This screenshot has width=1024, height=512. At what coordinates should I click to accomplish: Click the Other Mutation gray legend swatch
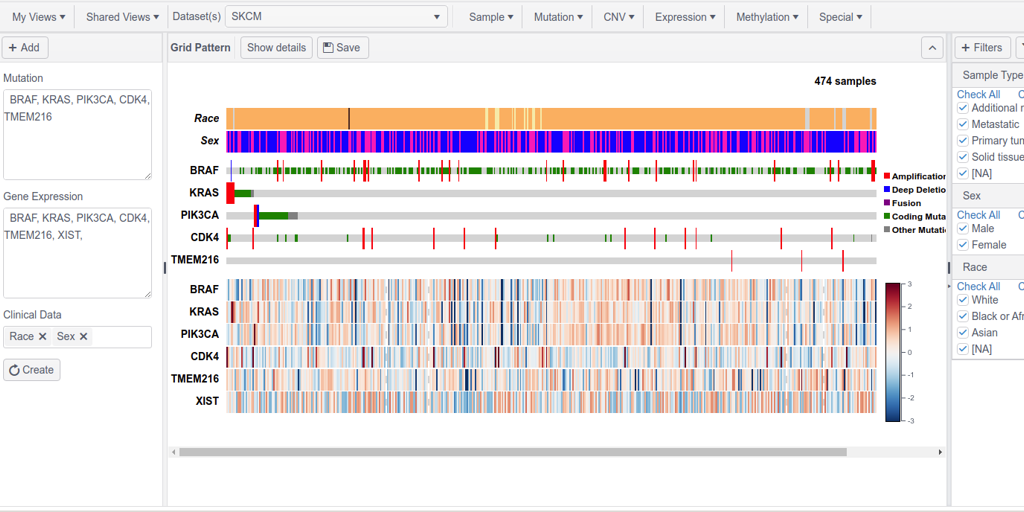tap(887, 230)
